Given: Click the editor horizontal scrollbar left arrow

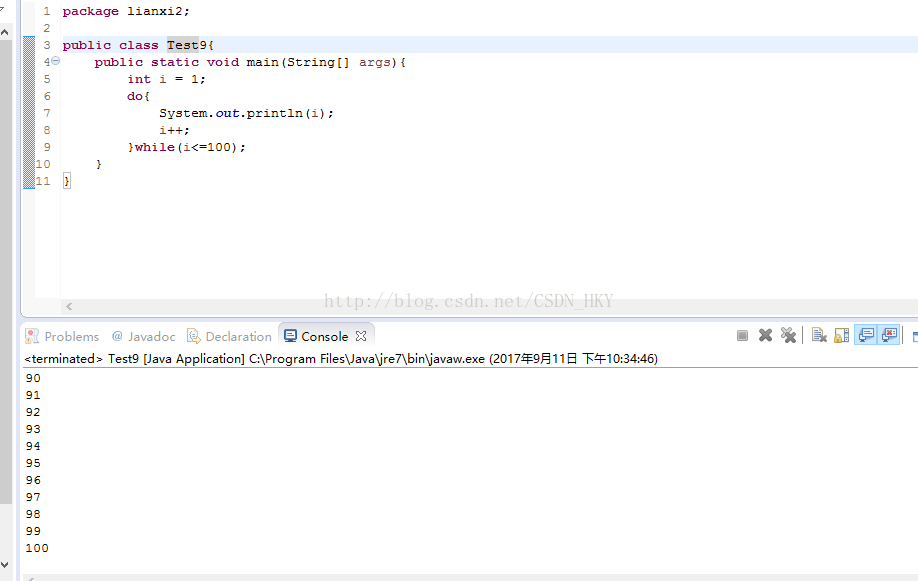Looking at the screenshot, I should (x=69, y=306).
